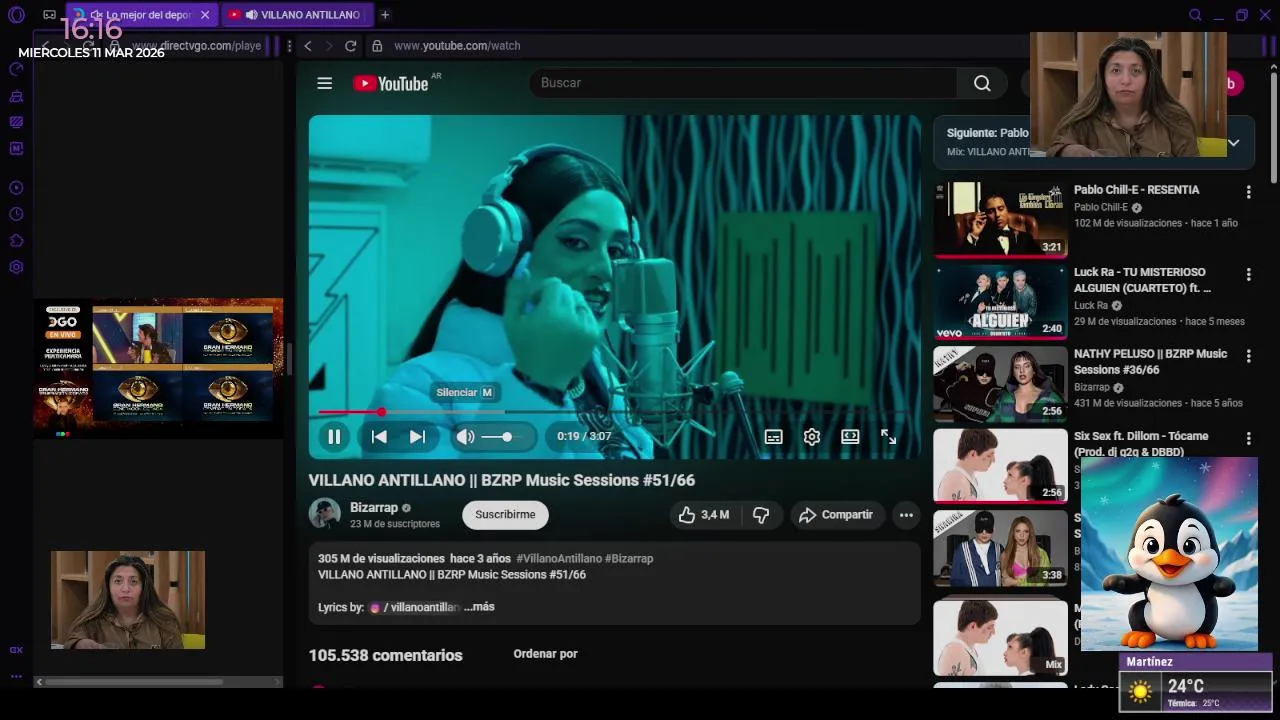
Task: Dislike the video with thumbs down
Action: coord(761,515)
